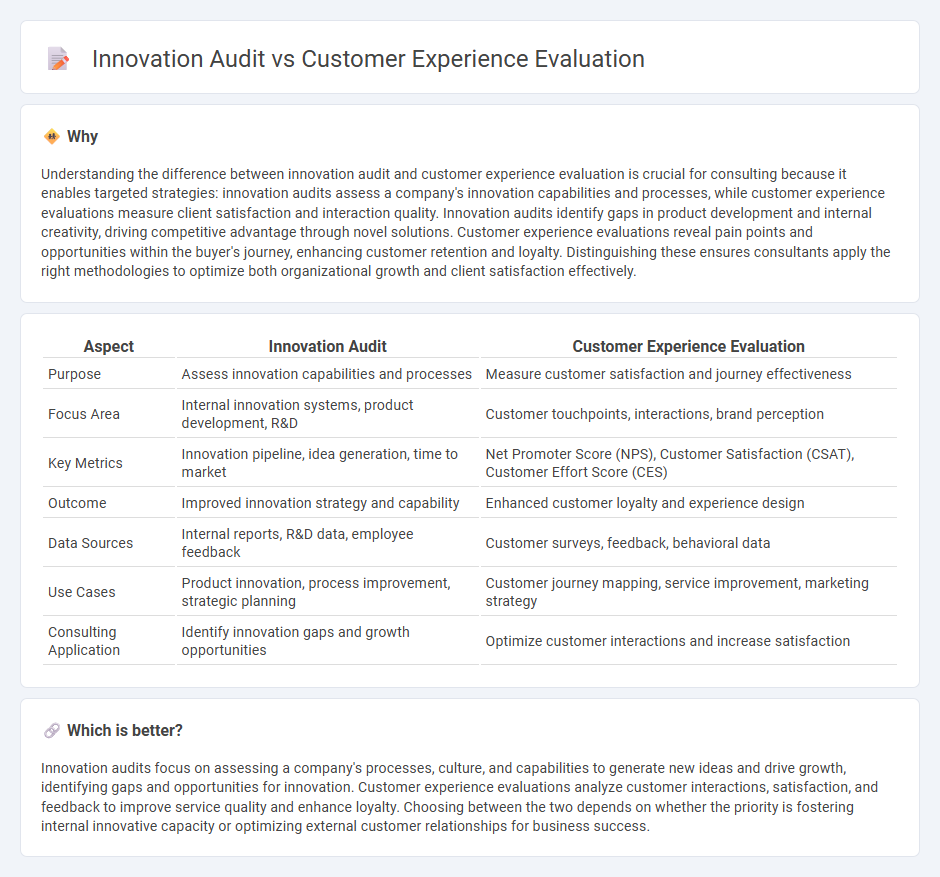Click cell 'Product innovation, process improvement, strategic planning'

[327, 592]
